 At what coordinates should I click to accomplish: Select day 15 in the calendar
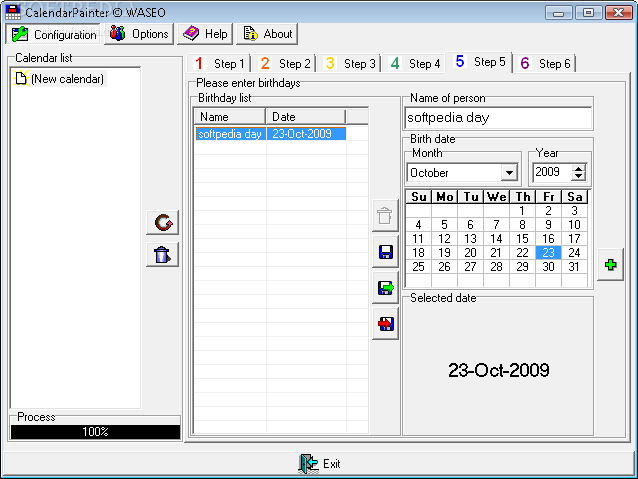coord(522,239)
